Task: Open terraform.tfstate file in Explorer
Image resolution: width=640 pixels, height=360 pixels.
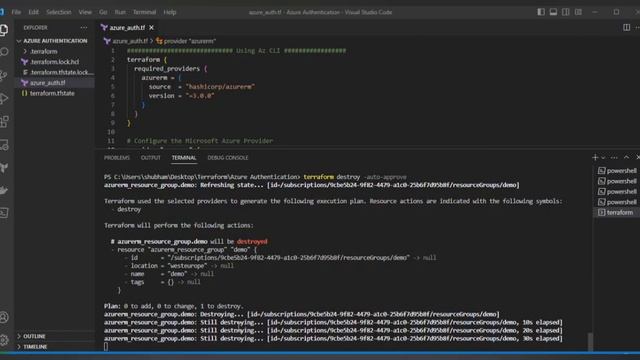Action: 55,93
